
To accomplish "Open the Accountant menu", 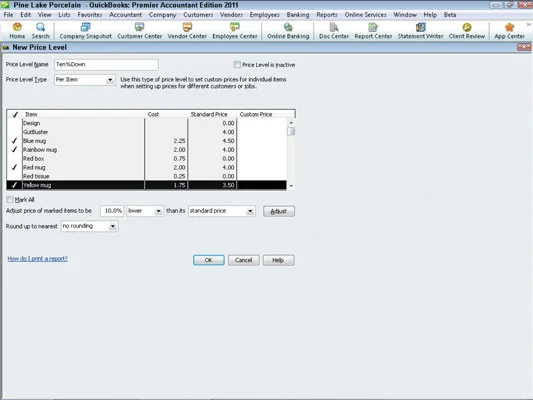I will [125, 15].
